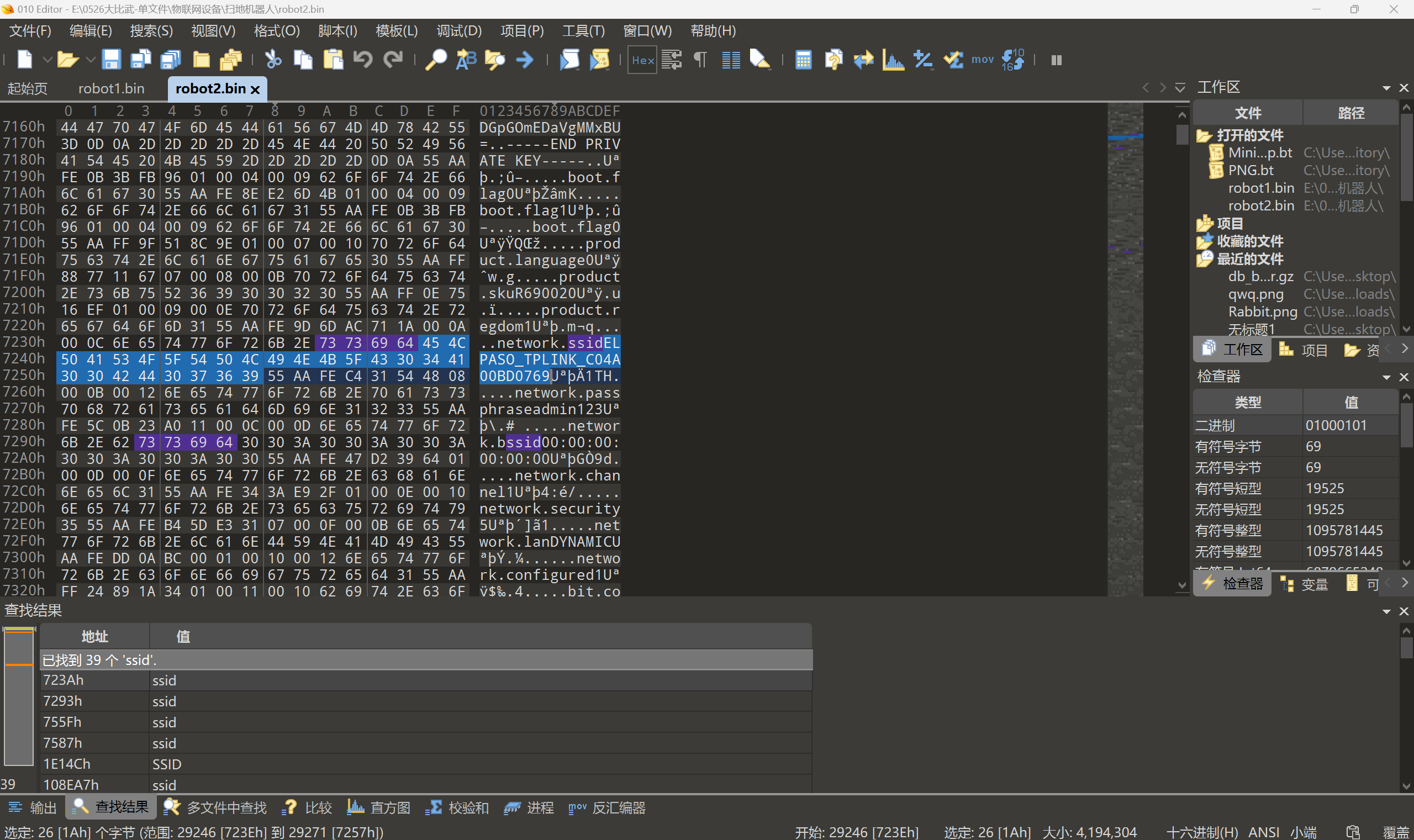
Task: Open the 工具(T) menu
Action: pos(583,30)
